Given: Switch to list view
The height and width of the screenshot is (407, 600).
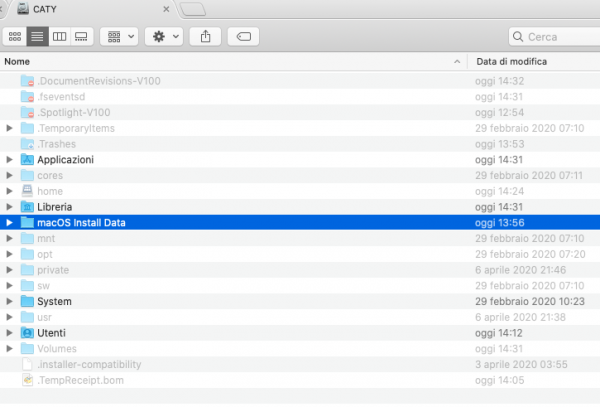Looking at the screenshot, I should click(x=37, y=37).
